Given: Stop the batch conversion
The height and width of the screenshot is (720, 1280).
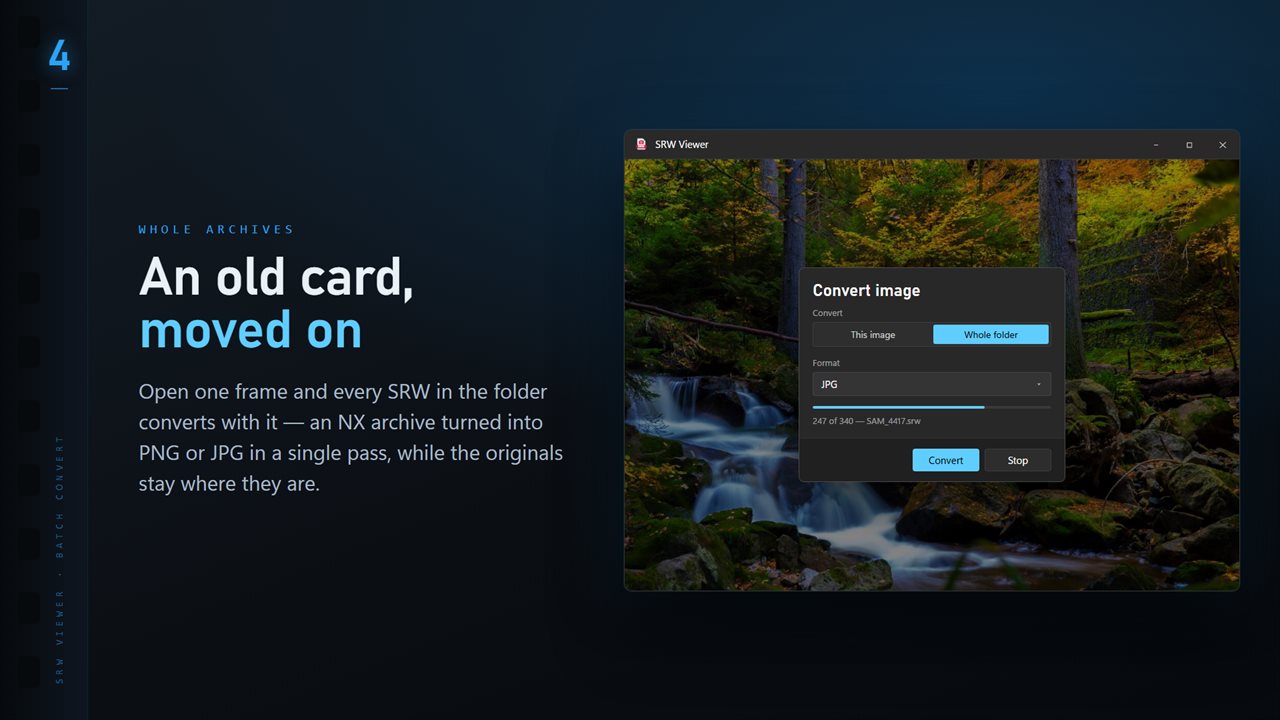Looking at the screenshot, I should [1018, 460].
